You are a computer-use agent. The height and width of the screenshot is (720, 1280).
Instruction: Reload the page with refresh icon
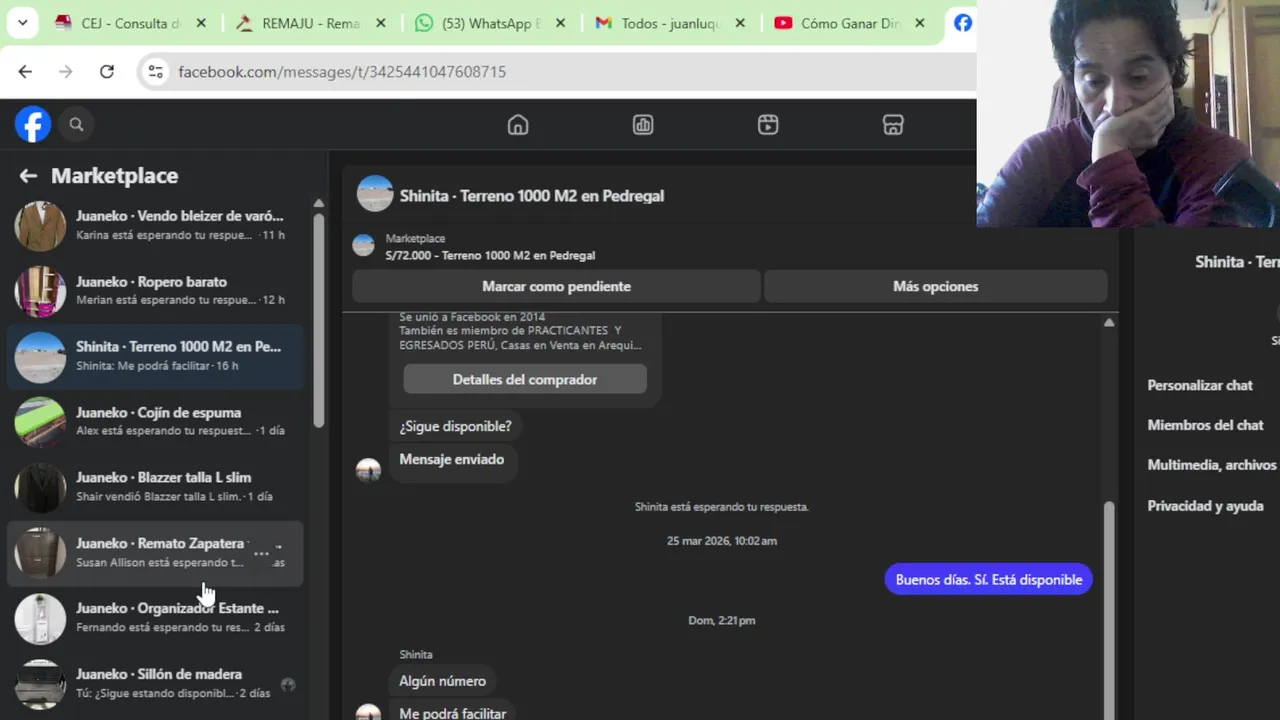click(x=107, y=72)
